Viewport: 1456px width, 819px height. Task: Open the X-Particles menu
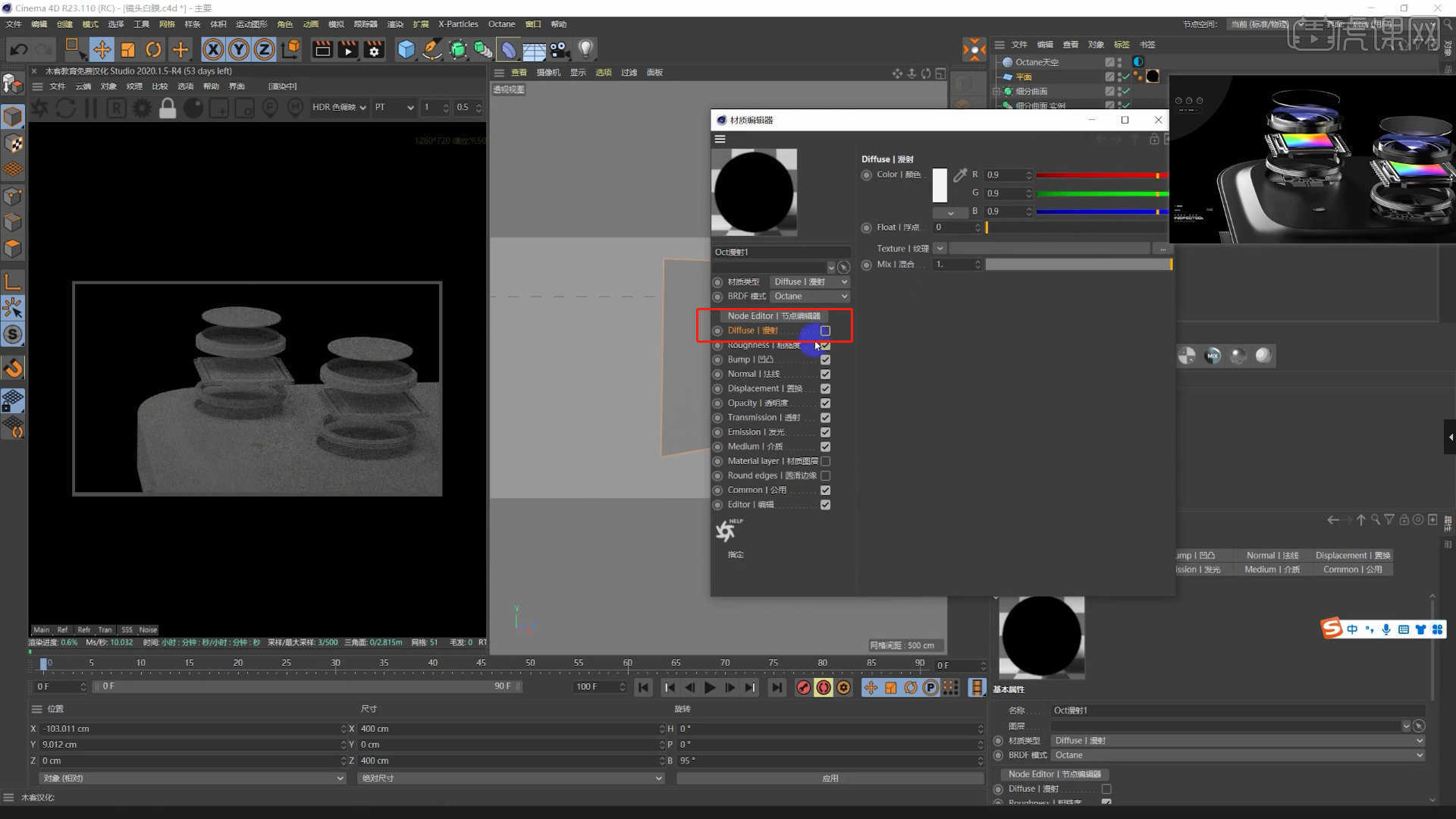pyautogui.click(x=457, y=24)
